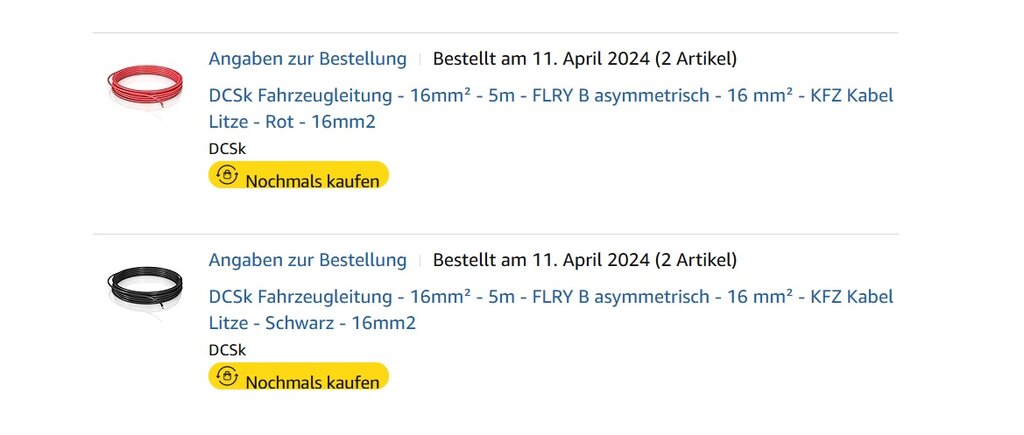The height and width of the screenshot is (435, 1024).
Task: Click Nochmals kaufen for the red cable
Action: (298, 175)
